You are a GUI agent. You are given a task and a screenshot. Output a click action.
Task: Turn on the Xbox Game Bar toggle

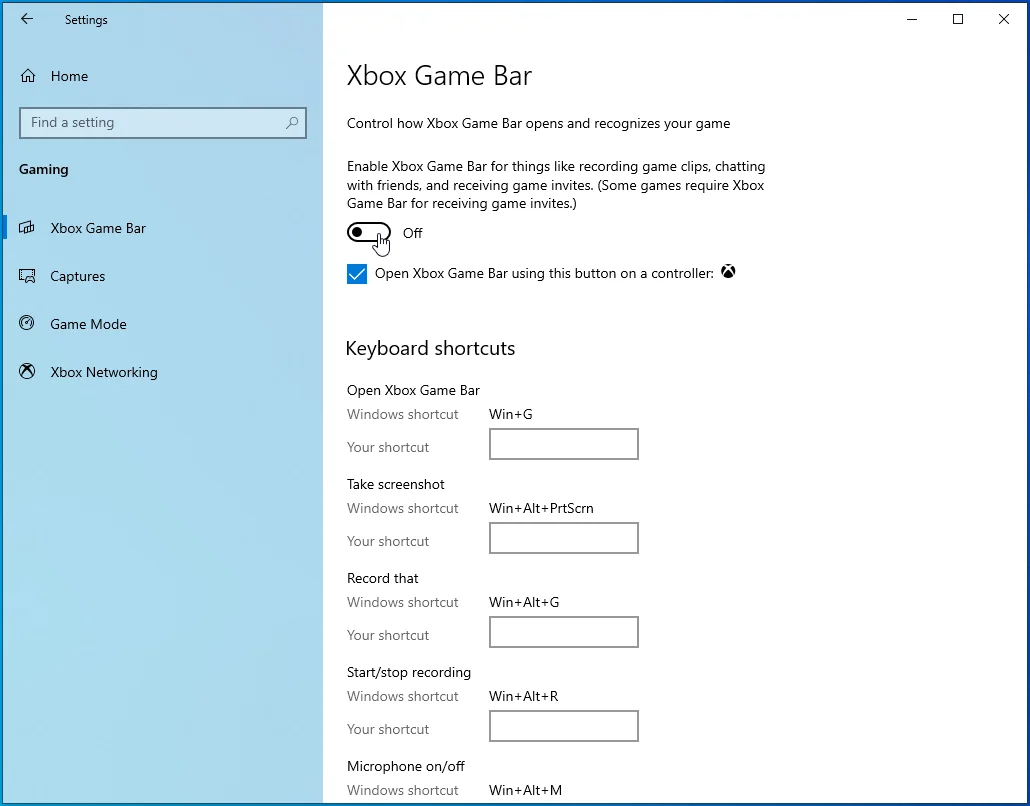pyautogui.click(x=369, y=233)
